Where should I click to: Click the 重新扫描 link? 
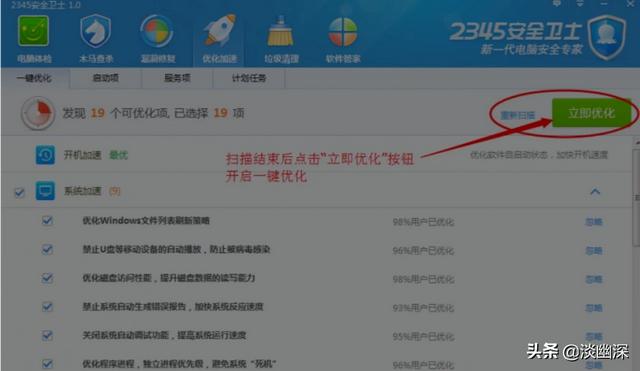[518, 116]
